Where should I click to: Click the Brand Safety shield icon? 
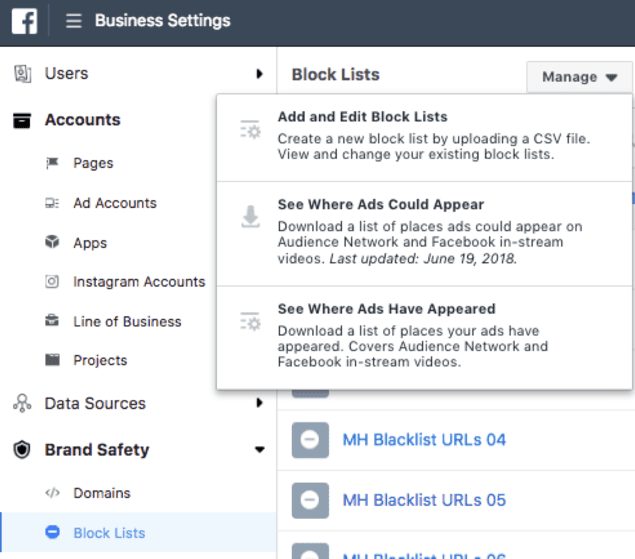tap(22, 450)
